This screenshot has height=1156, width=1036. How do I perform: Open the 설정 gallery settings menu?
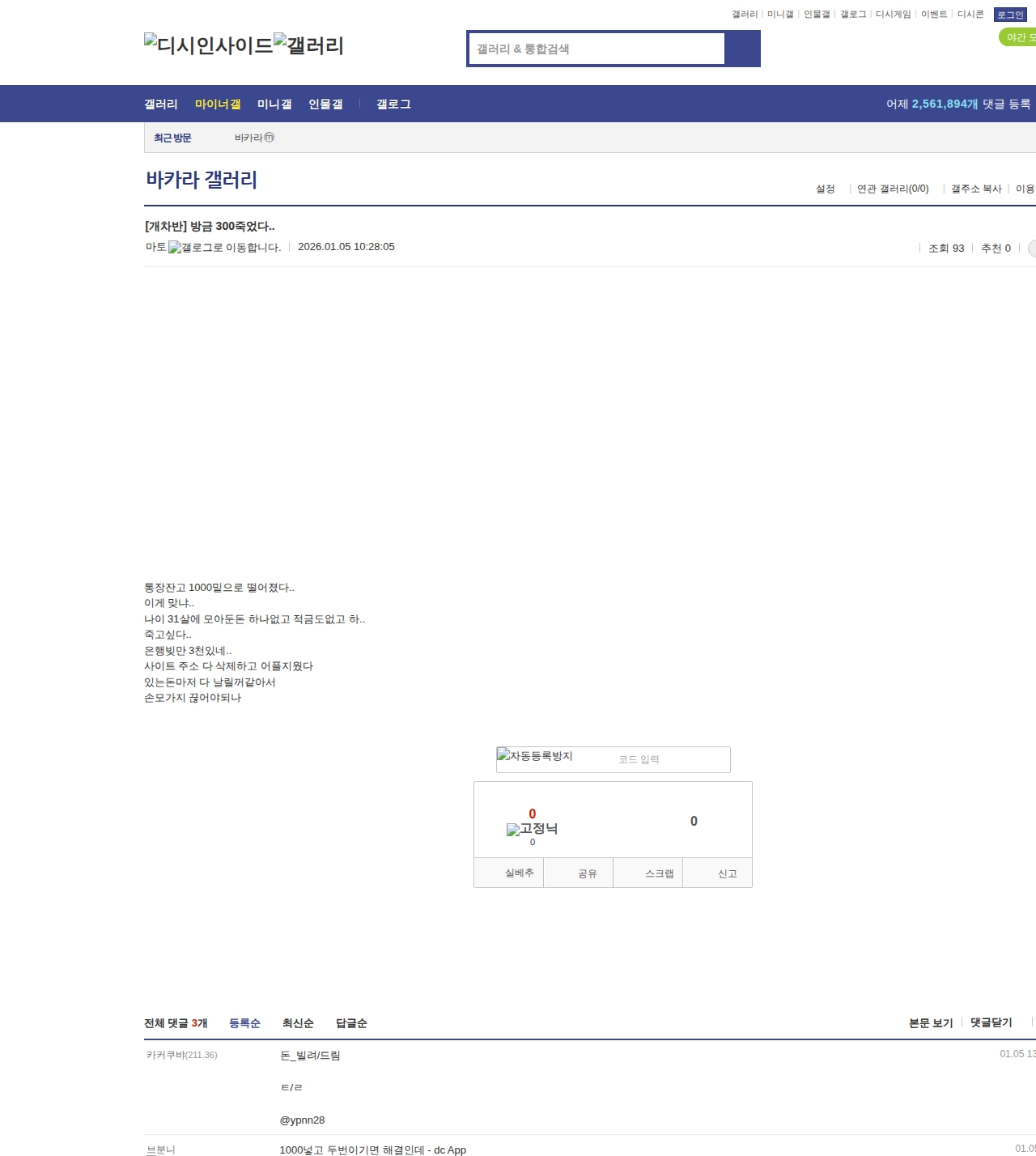pyautogui.click(x=825, y=189)
